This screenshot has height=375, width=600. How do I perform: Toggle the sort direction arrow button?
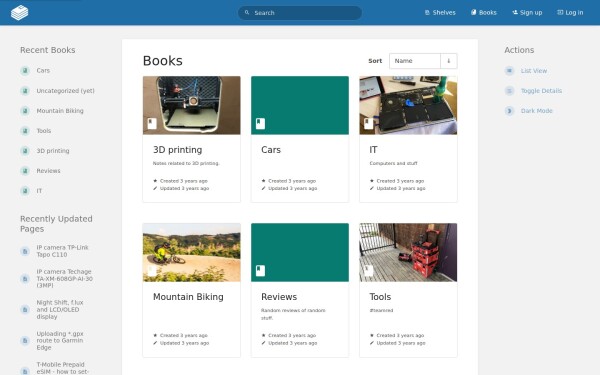click(449, 61)
